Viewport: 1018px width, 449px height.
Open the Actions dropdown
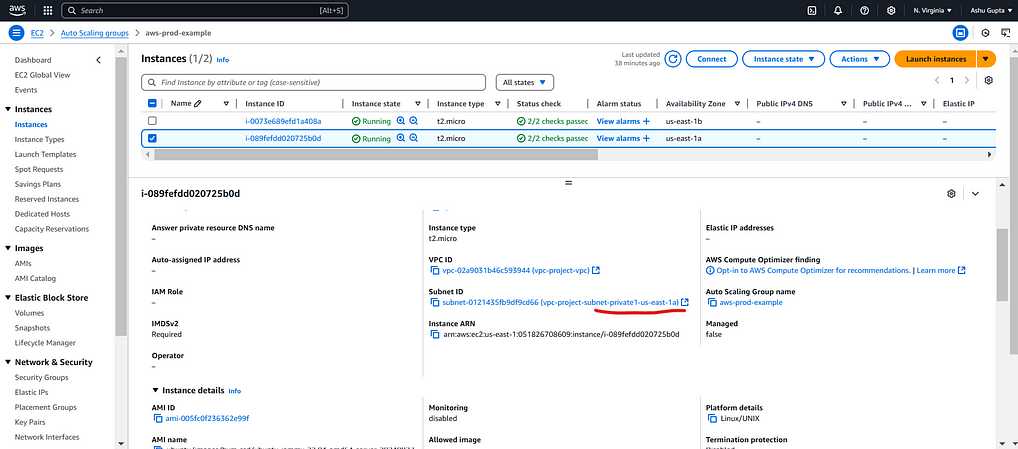[860, 59]
